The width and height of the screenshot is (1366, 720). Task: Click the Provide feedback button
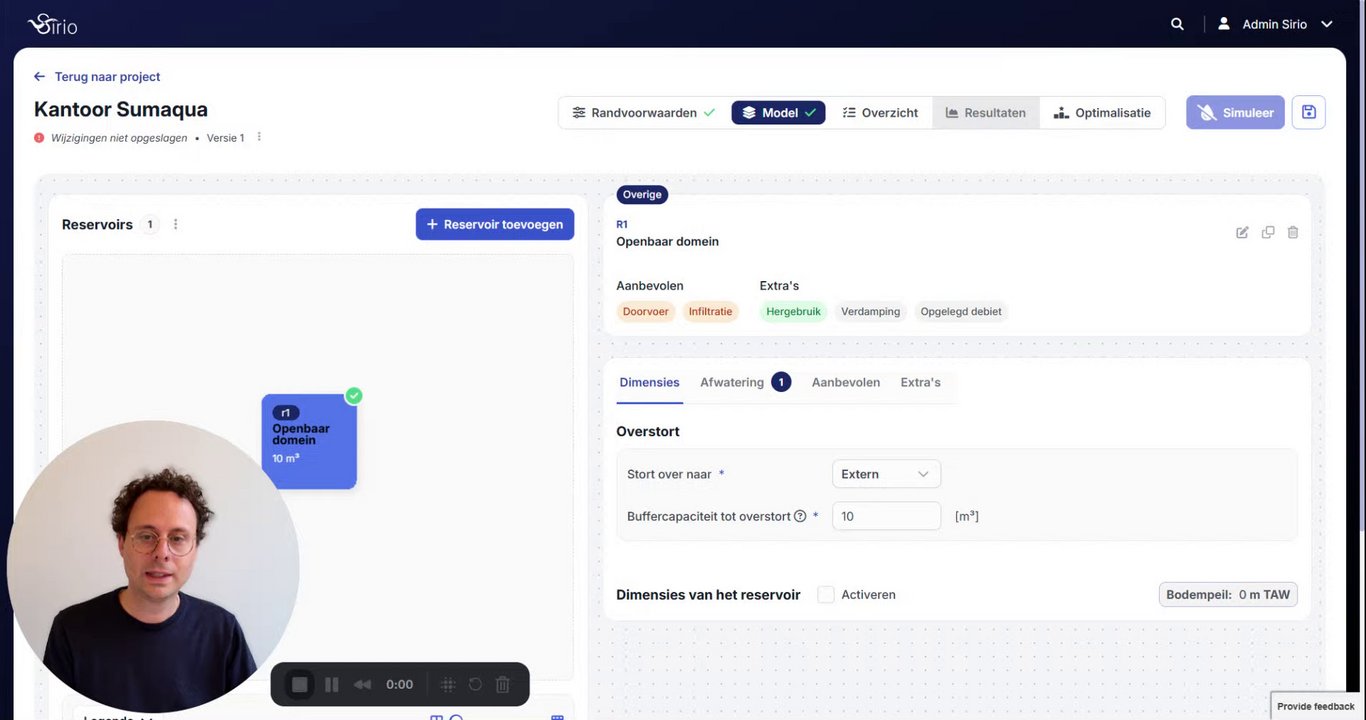pyautogui.click(x=1316, y=706)
